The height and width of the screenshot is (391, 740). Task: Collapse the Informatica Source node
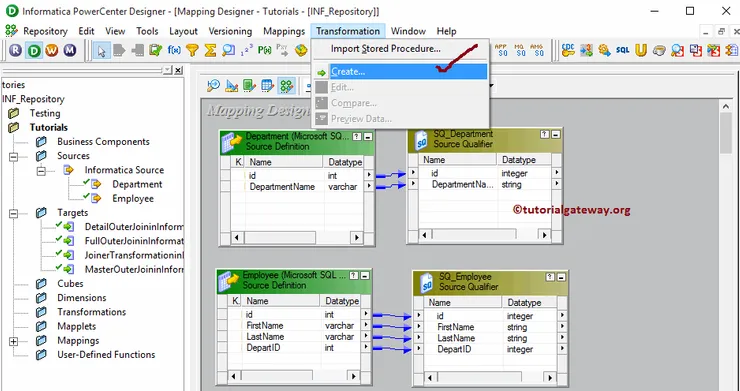(x=42, y=170)
